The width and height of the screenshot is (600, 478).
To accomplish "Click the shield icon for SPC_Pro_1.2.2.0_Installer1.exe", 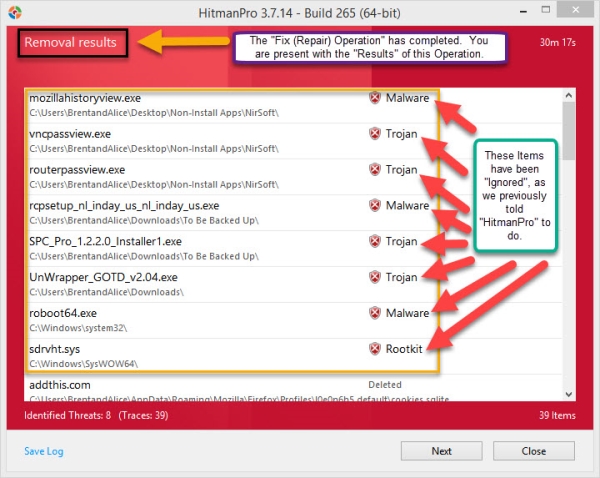I will click(375, 241).
